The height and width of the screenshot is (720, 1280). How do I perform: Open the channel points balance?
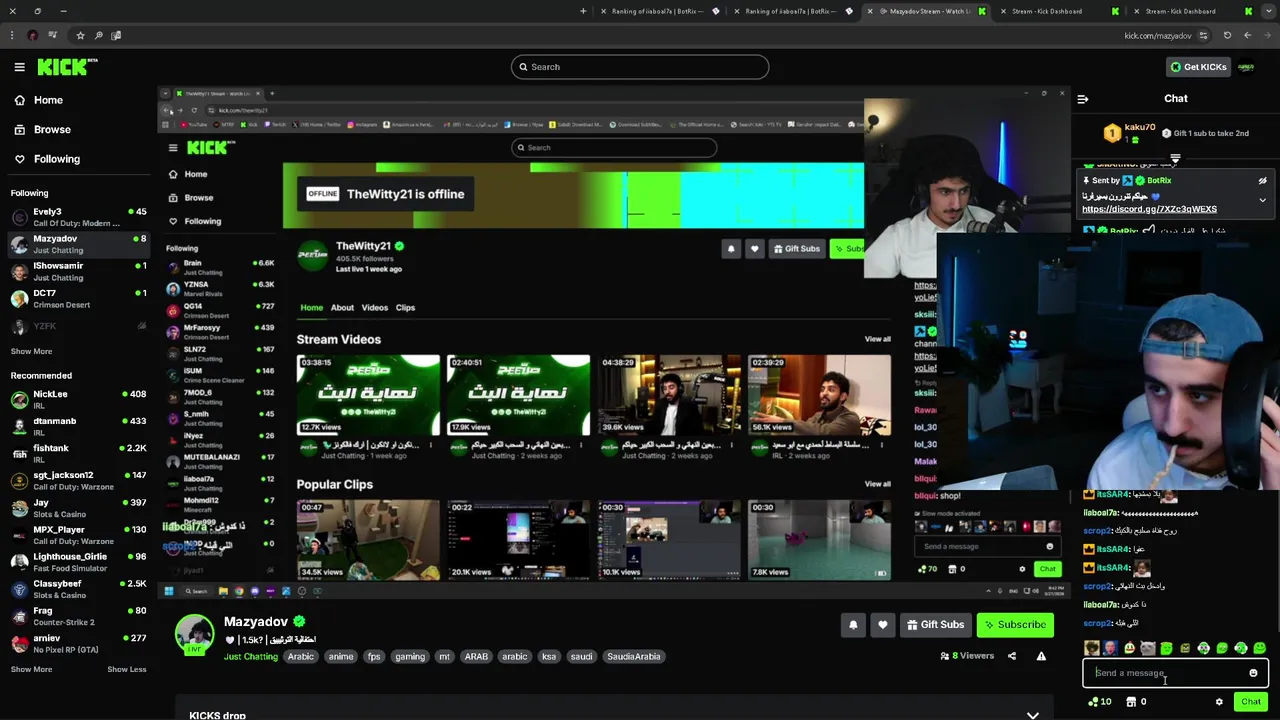point(1100,702)
